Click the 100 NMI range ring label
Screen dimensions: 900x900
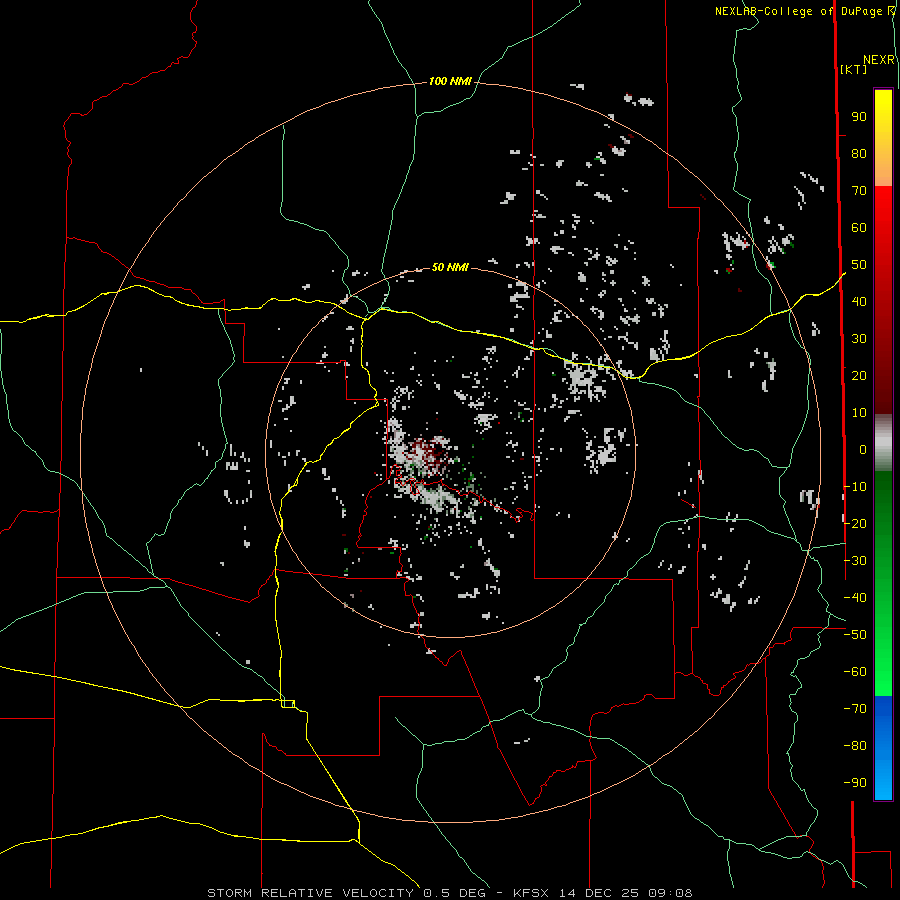450,82
